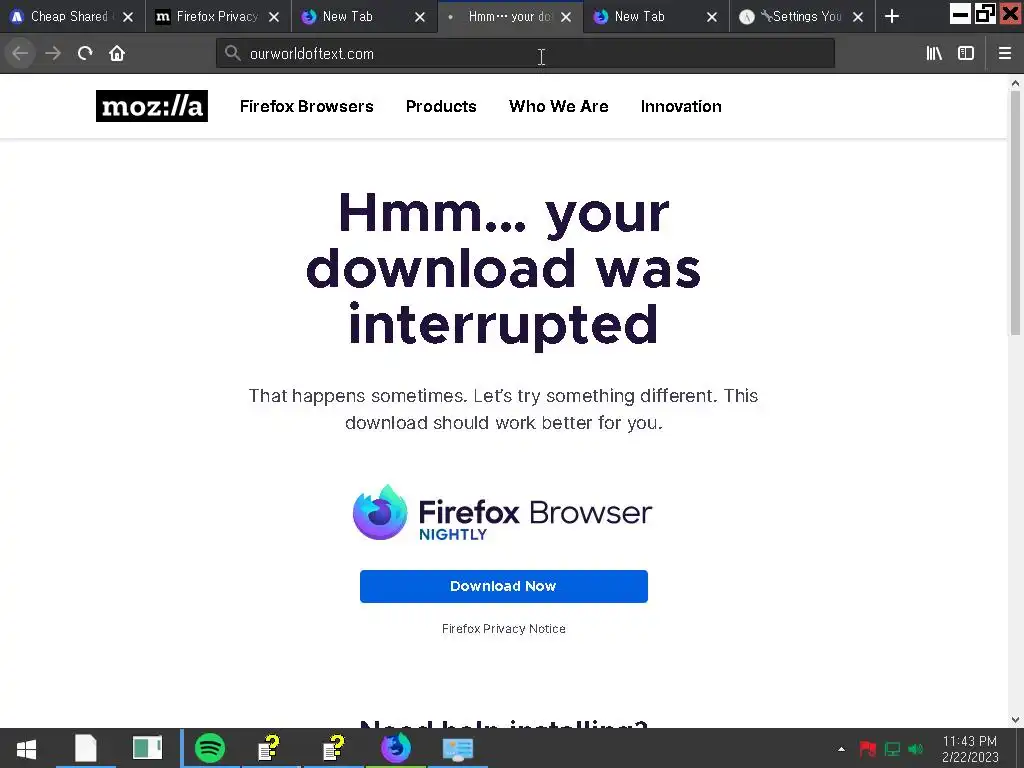Open the home page via house icon

point(117,54)
